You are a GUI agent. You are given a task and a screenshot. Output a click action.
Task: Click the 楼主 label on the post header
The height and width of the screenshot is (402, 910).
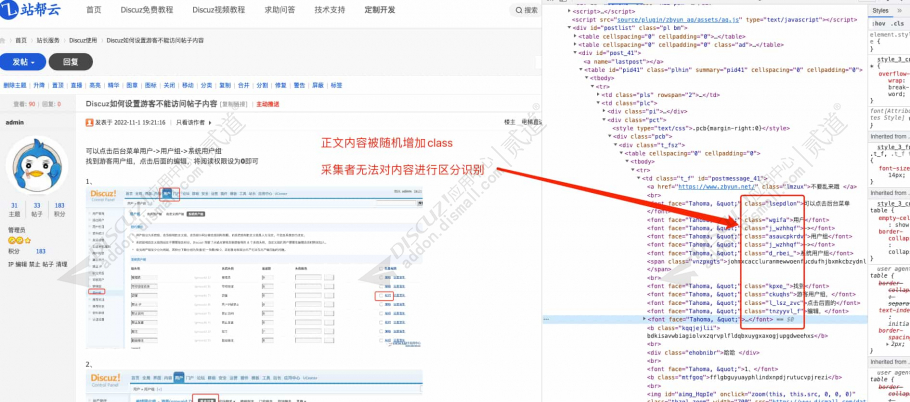click(510, 122)
